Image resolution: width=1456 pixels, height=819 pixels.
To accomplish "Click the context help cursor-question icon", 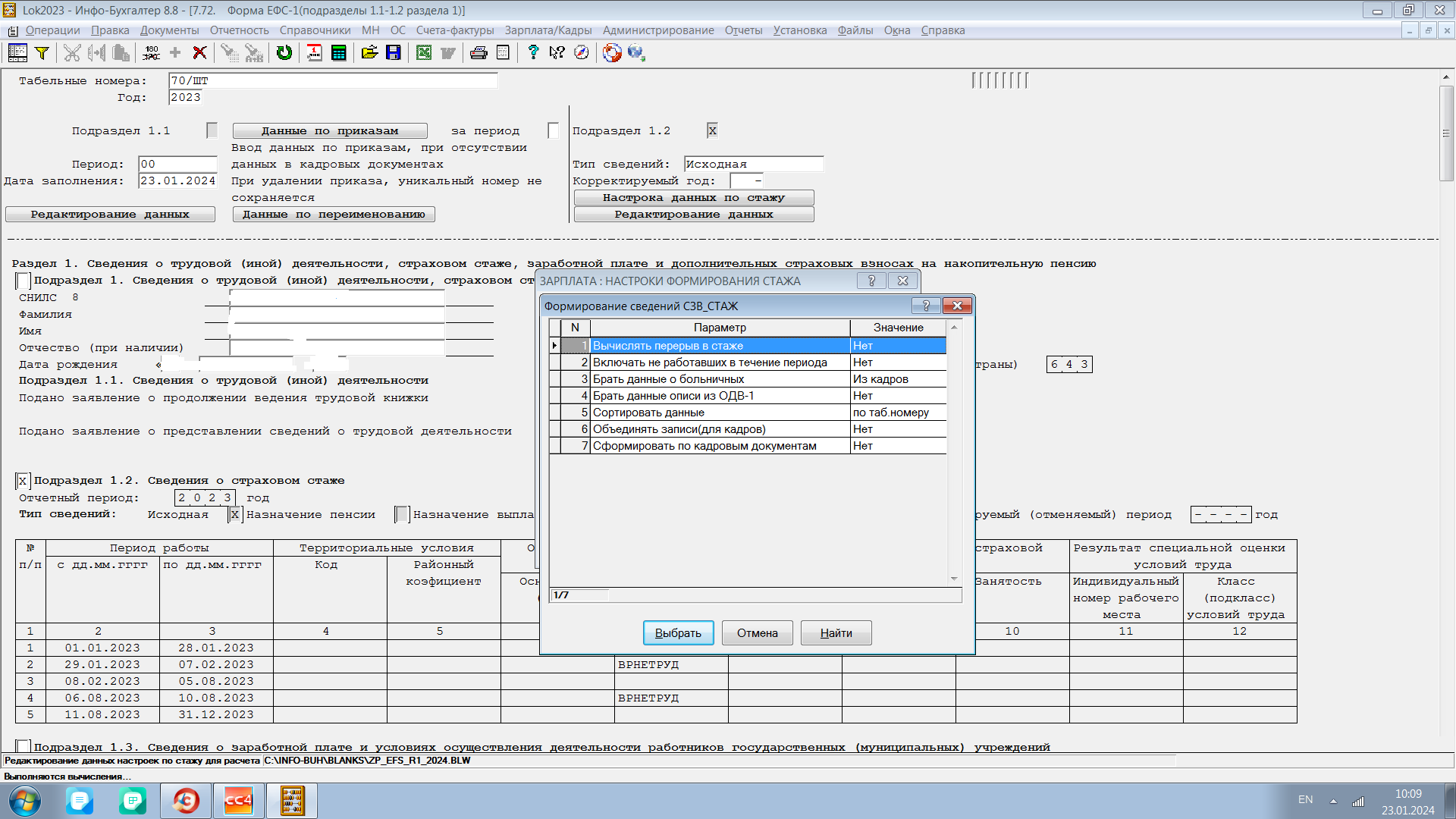I will 557,52.
